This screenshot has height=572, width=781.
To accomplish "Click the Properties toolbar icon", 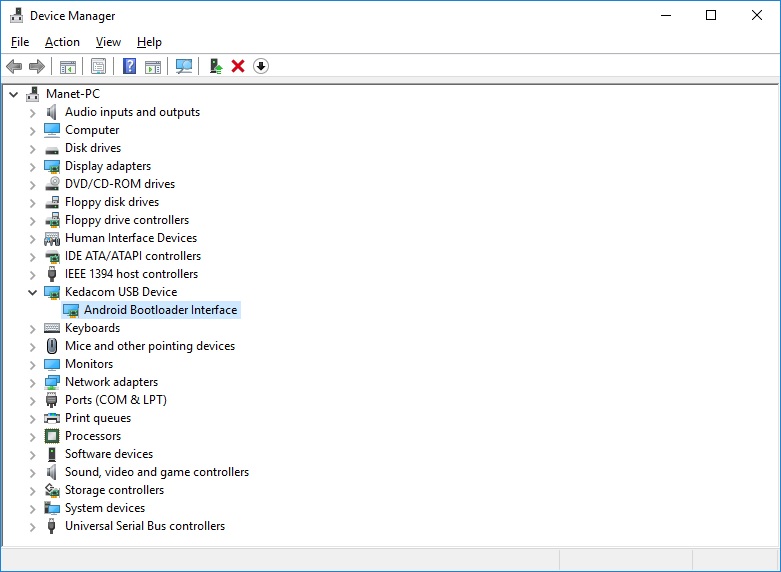I will [98, 66].
